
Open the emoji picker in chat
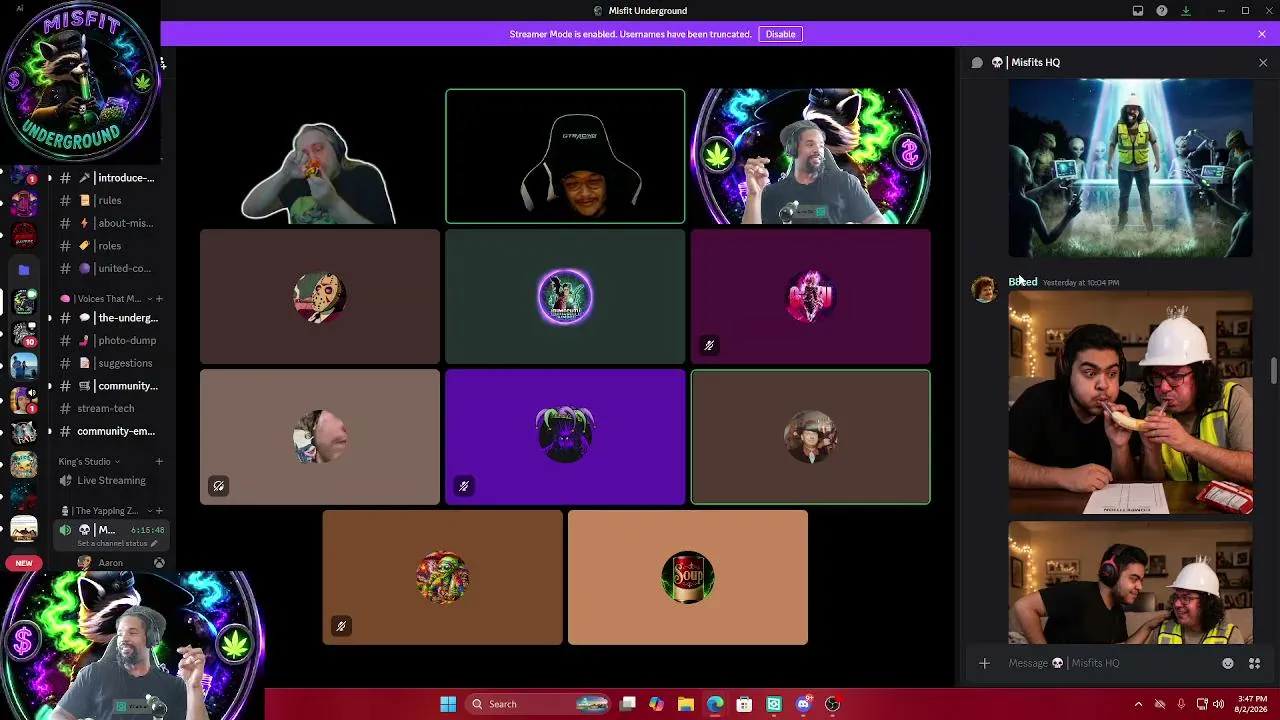(x=1228, y=663)
